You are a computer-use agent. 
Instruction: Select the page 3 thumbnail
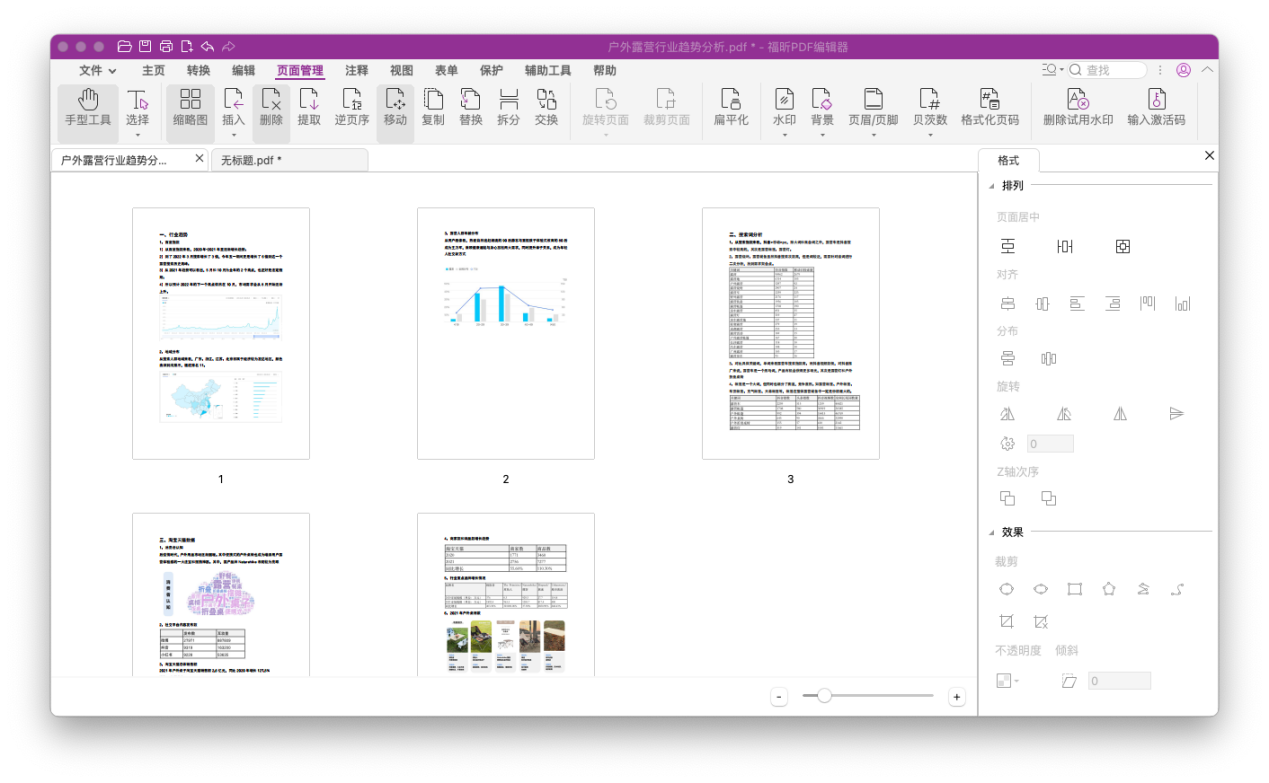tap(790, 333)
